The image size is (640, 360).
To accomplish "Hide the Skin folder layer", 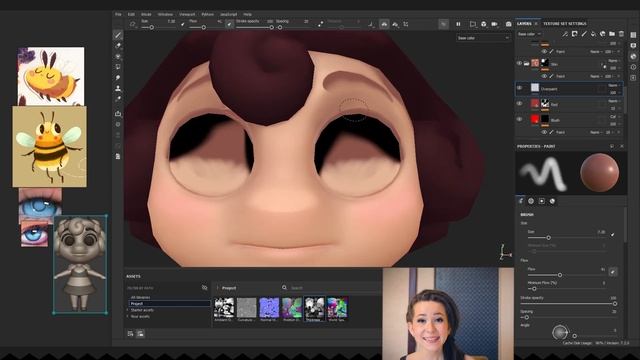I will [x=519, y=63].
